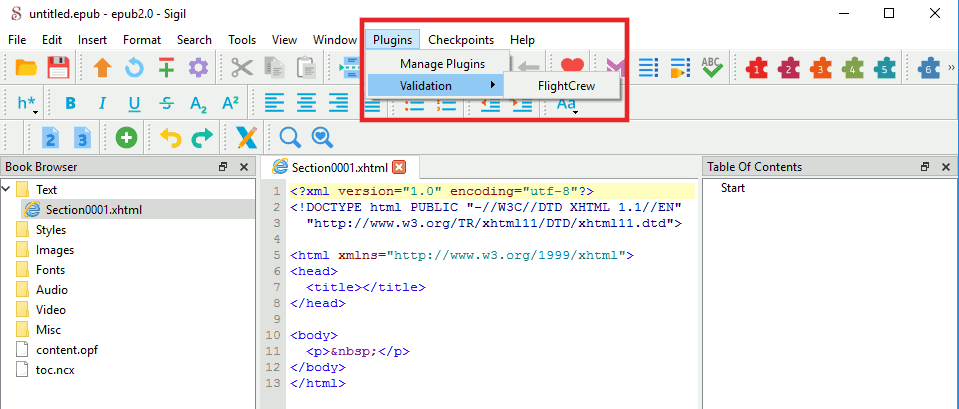This screenshot has width=959, height=409.
Task: Click the magnifier with heart icon
Action: click(x=322, y=138)
